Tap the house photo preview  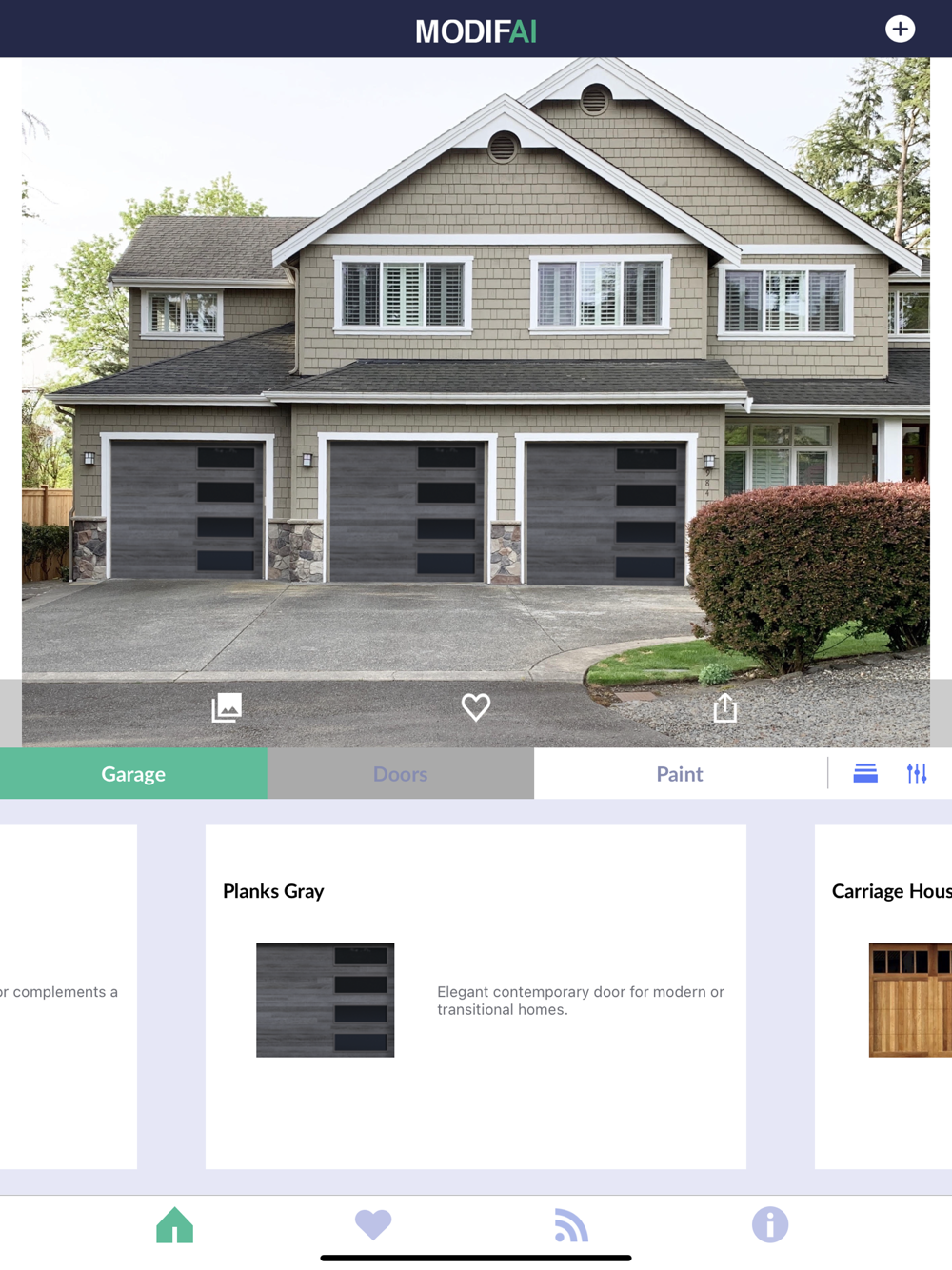[476, 367]
